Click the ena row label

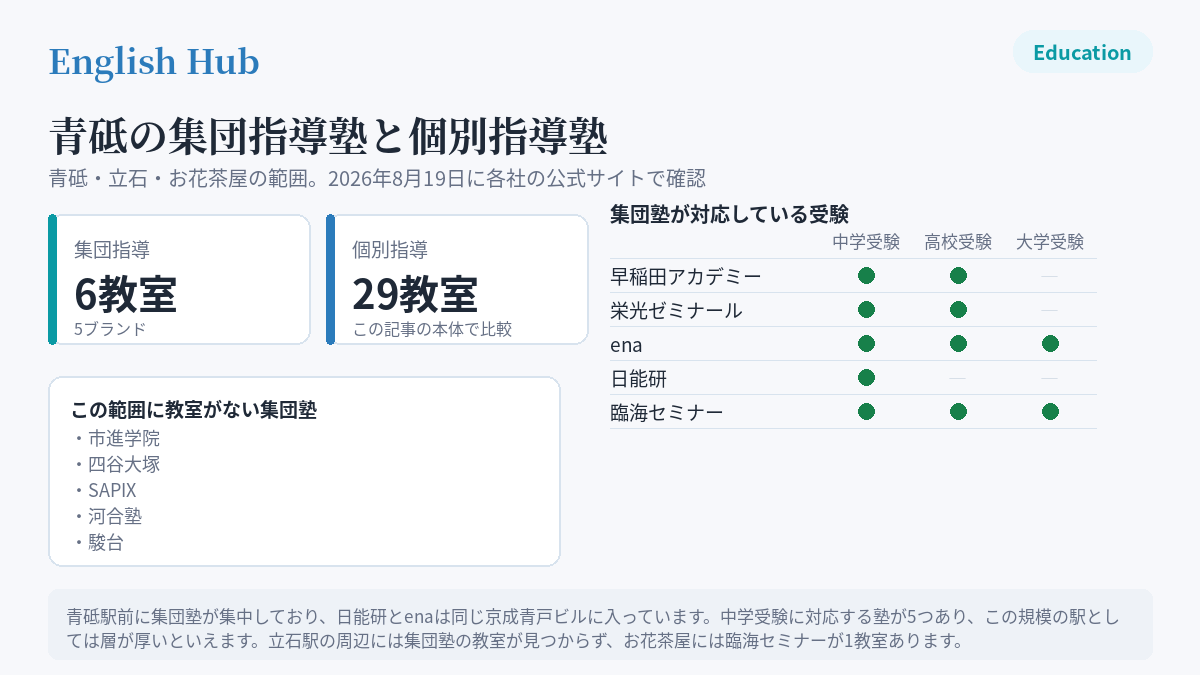tap(626, 344)
